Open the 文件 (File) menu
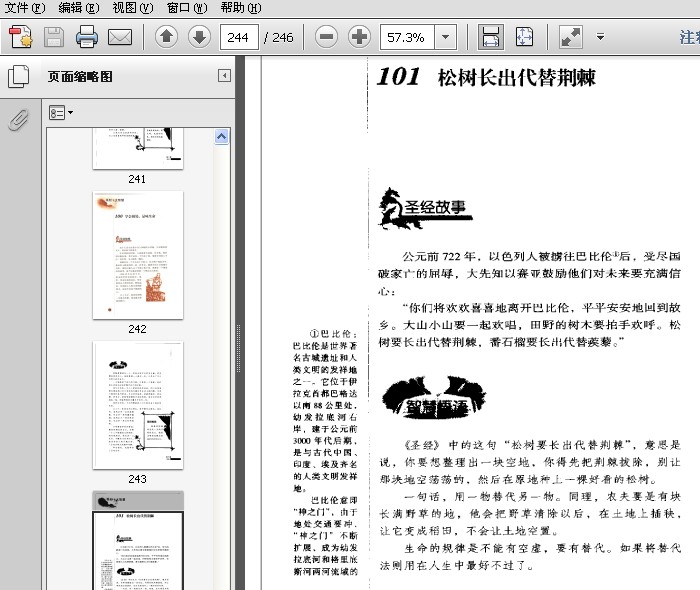The height and width of the screenshot is (590, 700). (x=24, y=8)
